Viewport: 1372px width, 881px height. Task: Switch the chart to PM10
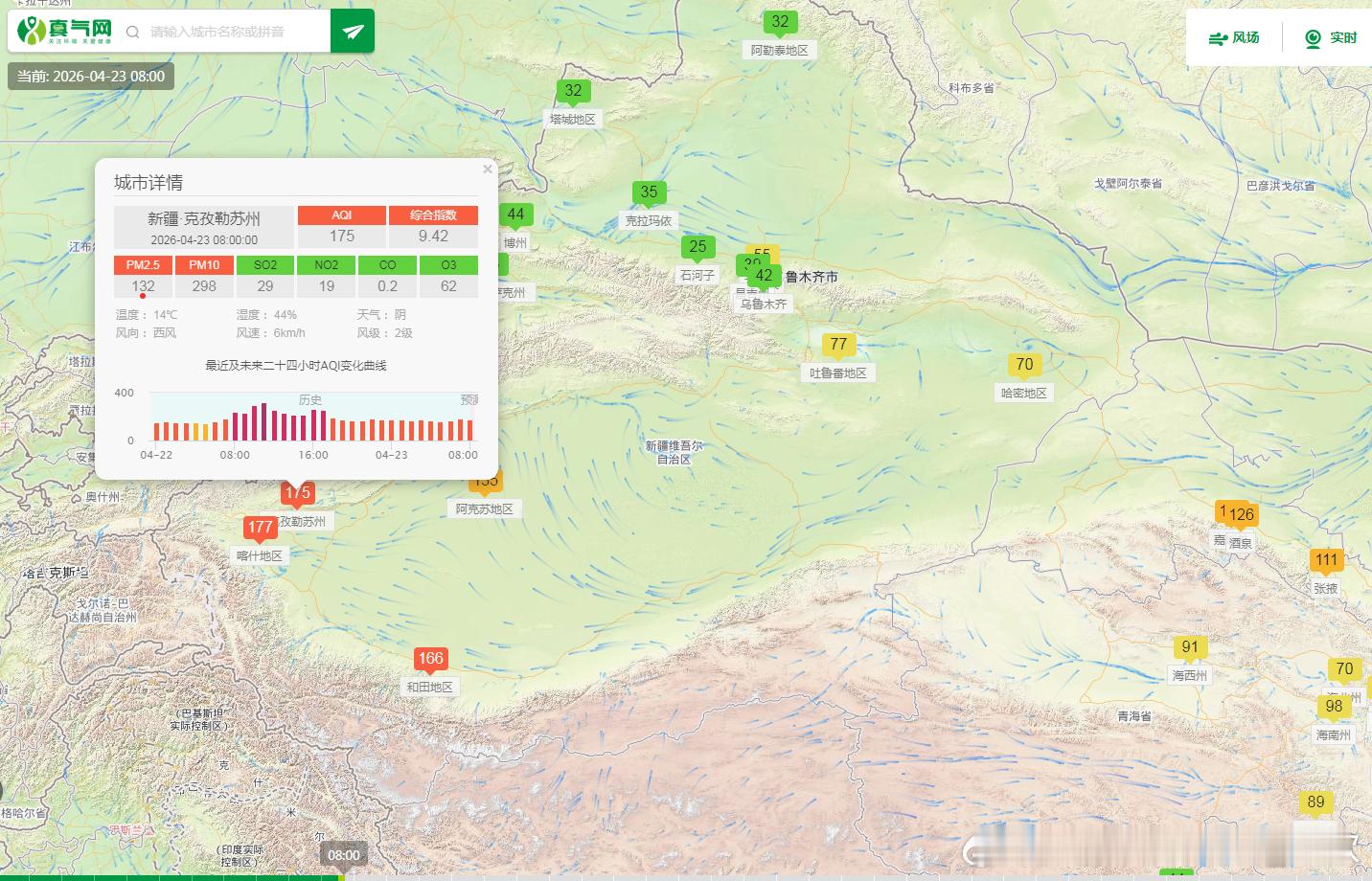204,265
